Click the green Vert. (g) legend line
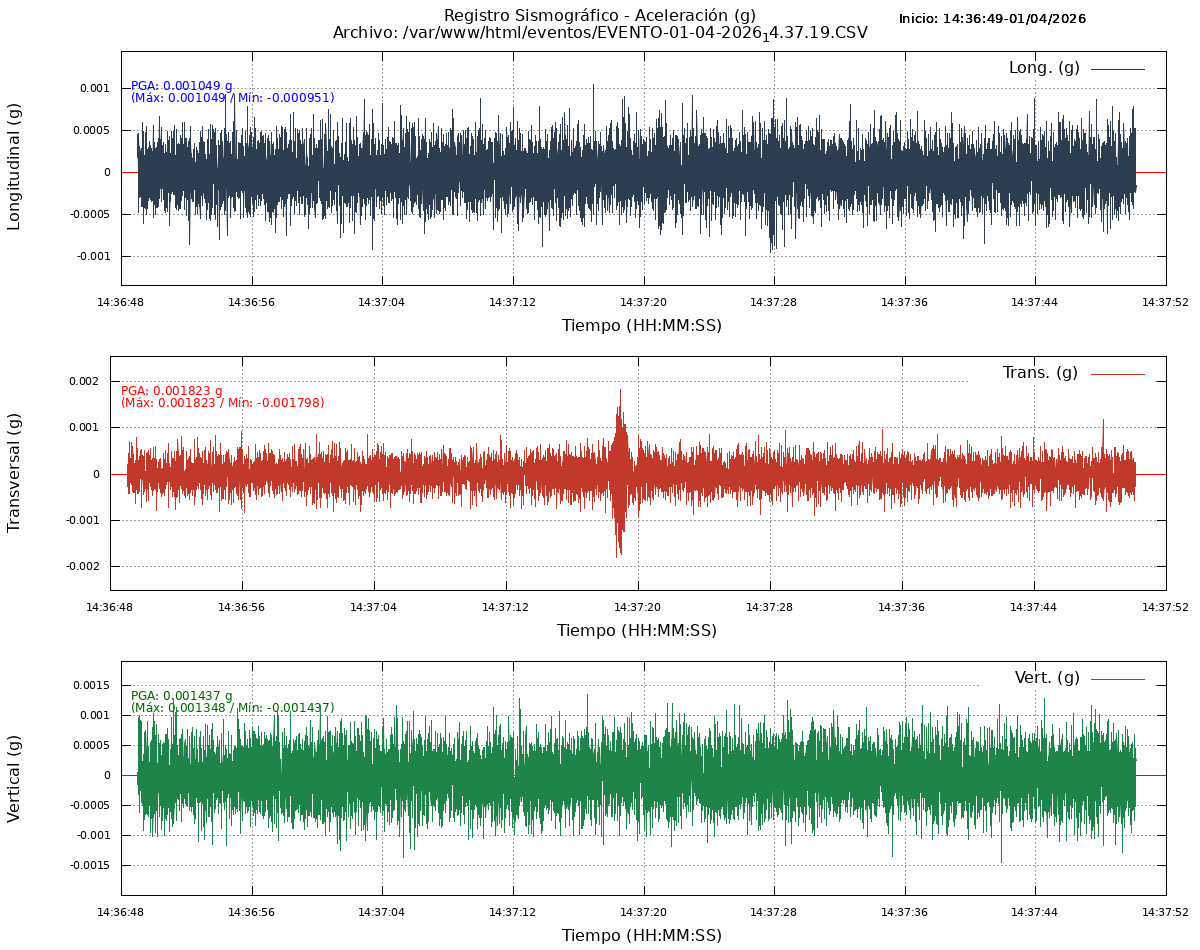The height and width of the screenshot is (950, 1200). pos(1117,679)
